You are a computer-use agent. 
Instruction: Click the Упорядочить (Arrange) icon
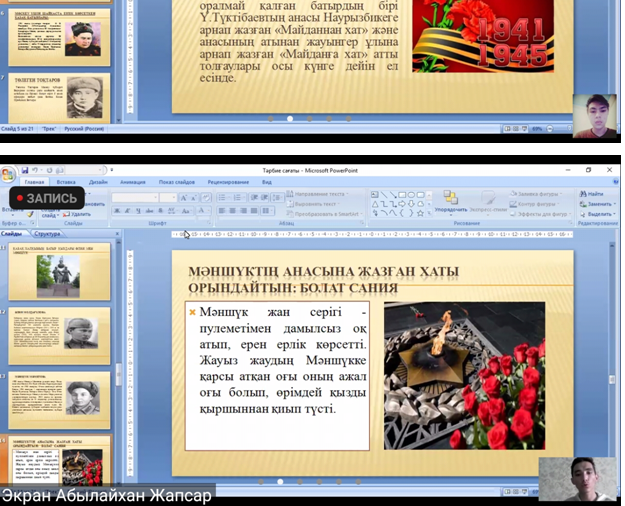point(451,202)
